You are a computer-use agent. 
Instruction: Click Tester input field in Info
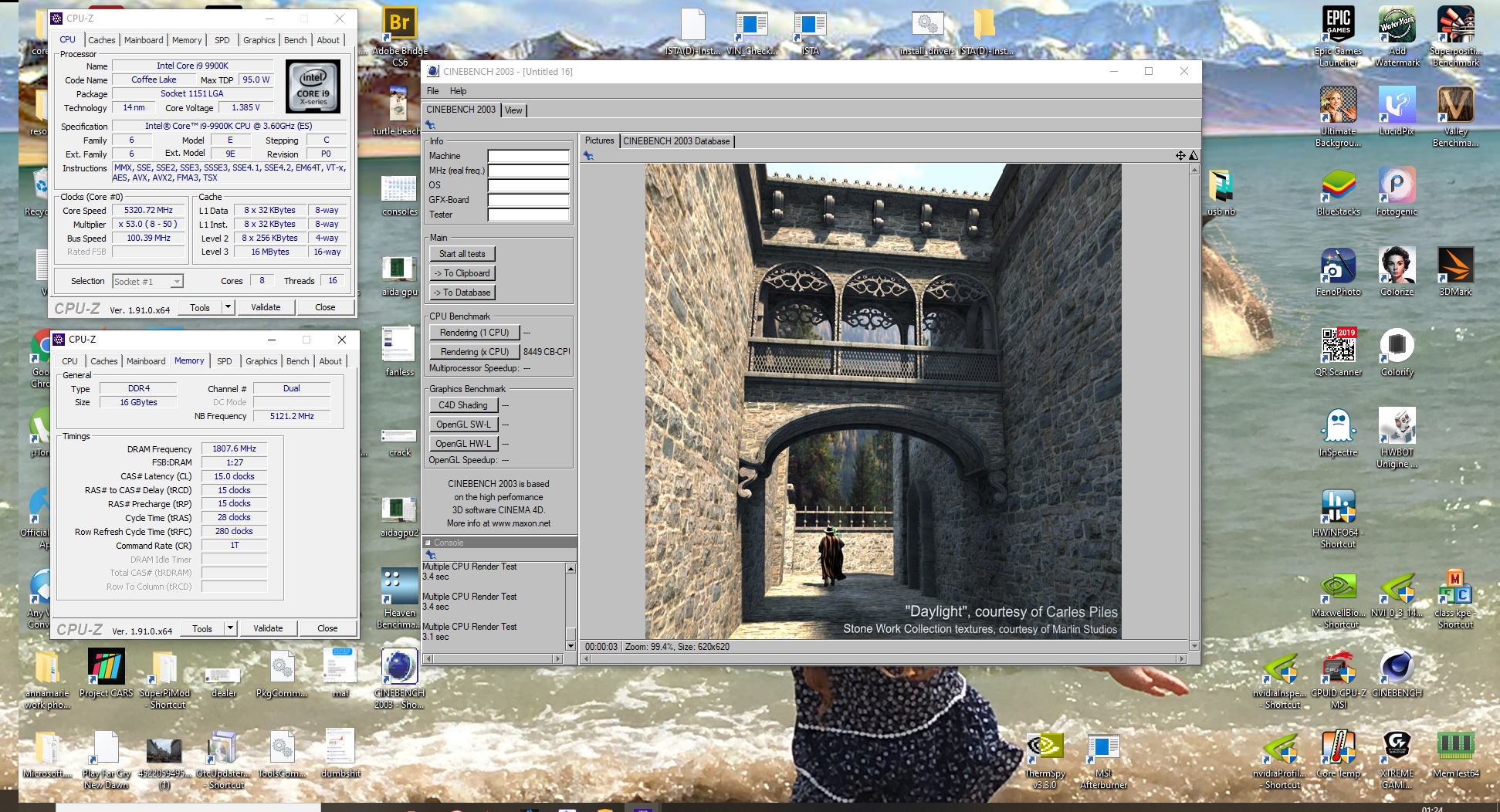529,215
